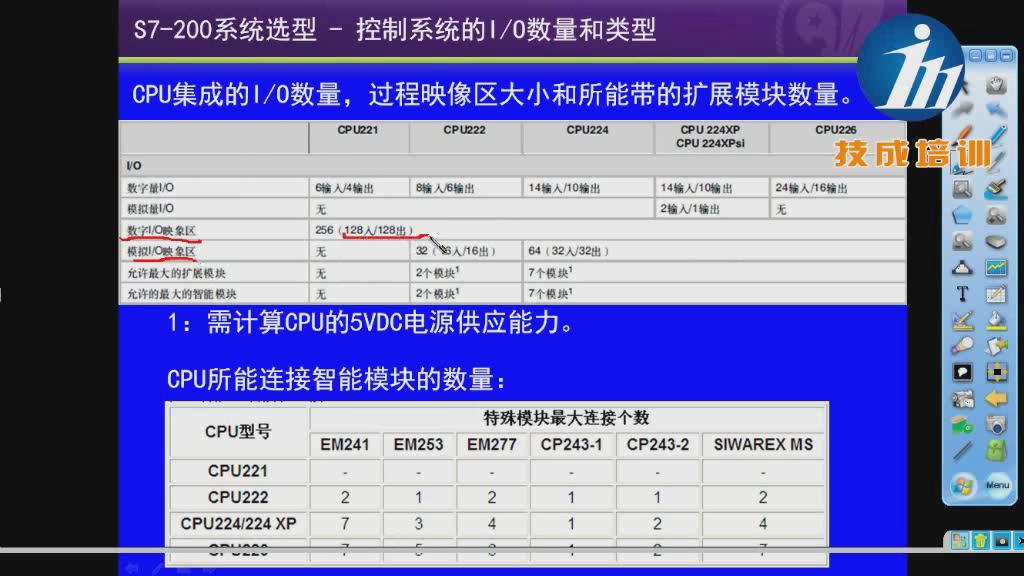Click the '特殊模块最大连接个数' header

tap(566, 418)
